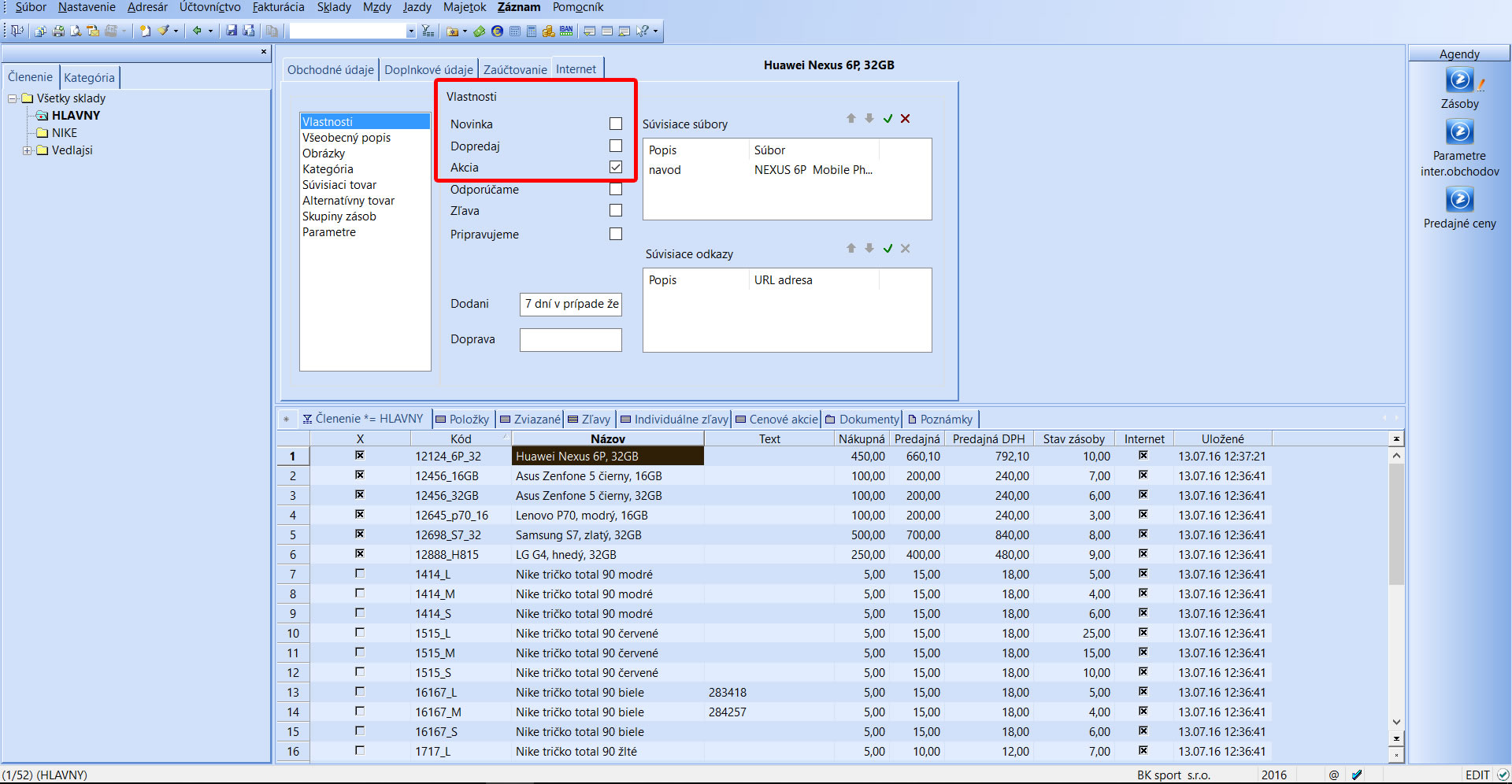Open the Fakturácia menu
The image size is (1512, 784).
pos(278,7)
